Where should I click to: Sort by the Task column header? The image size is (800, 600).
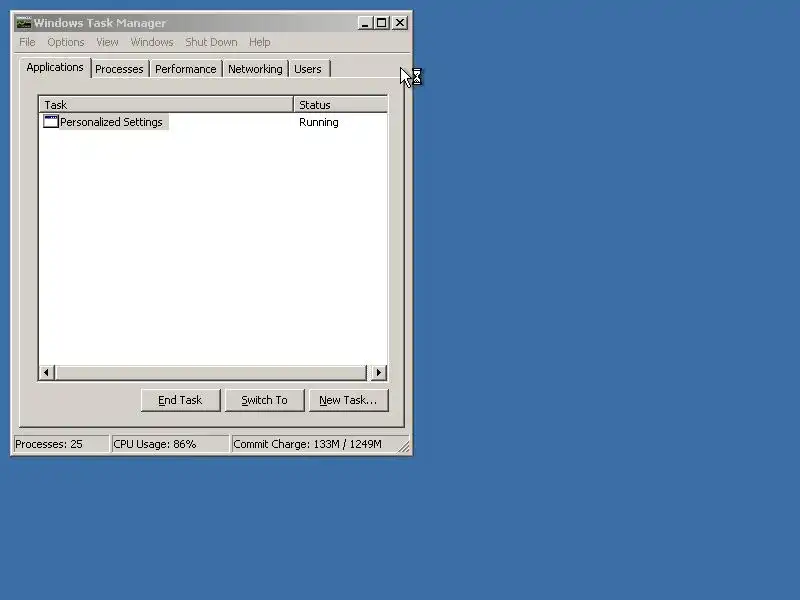click(x=166, y=105)
